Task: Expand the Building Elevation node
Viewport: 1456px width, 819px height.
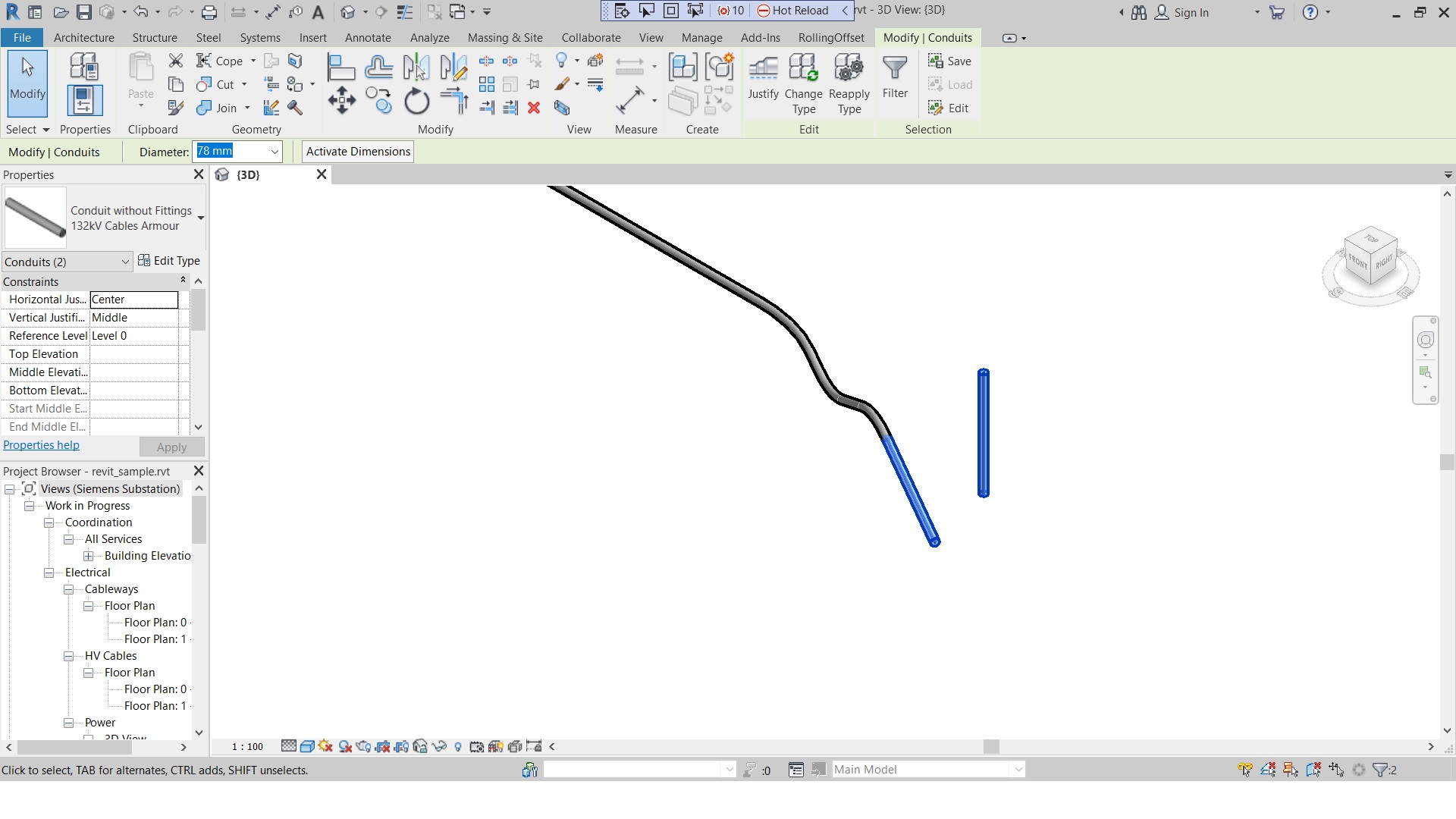Action: click(89, 556)
